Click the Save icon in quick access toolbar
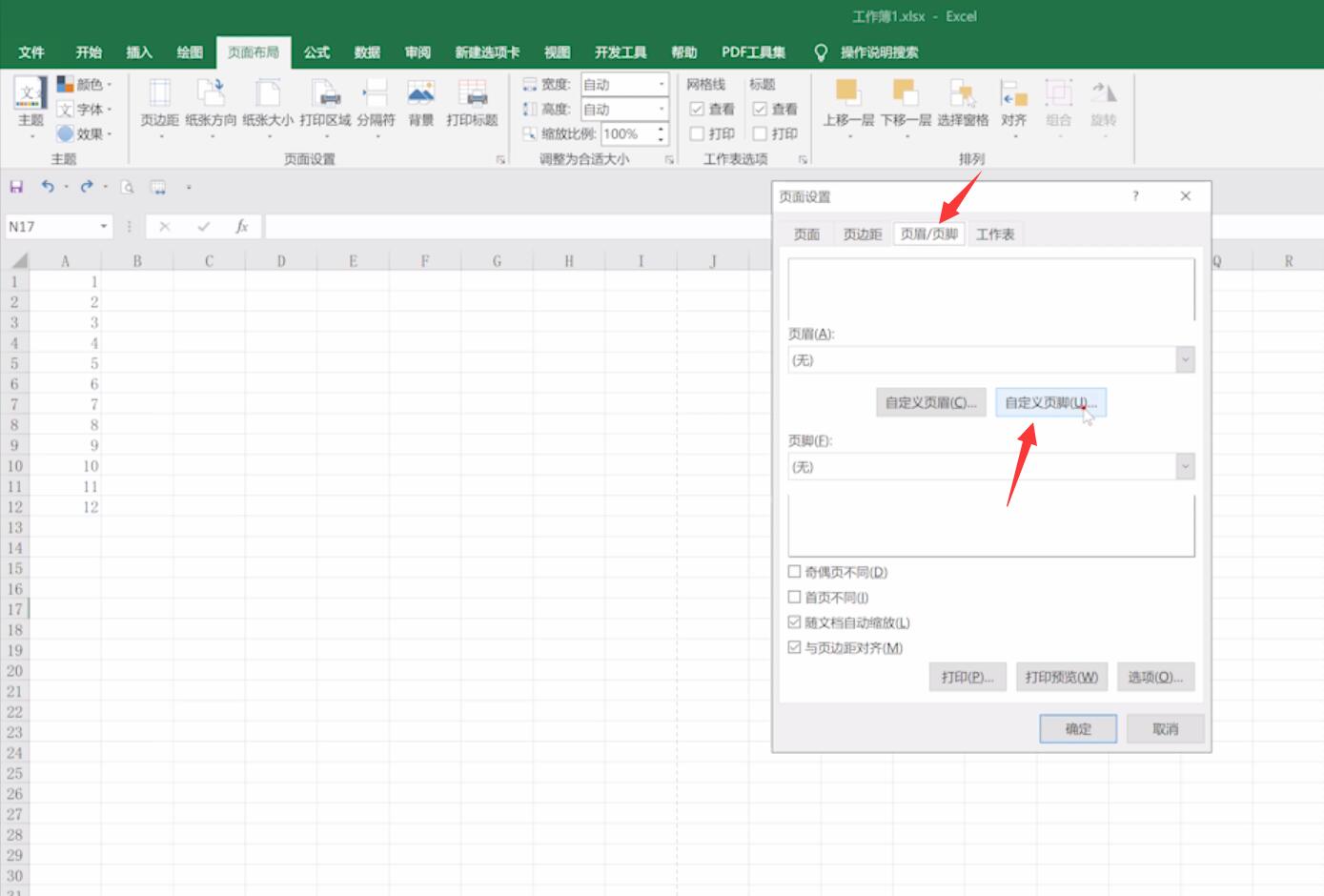Image resolution: width=1324 pixels, height=896 pixels. 16,187
